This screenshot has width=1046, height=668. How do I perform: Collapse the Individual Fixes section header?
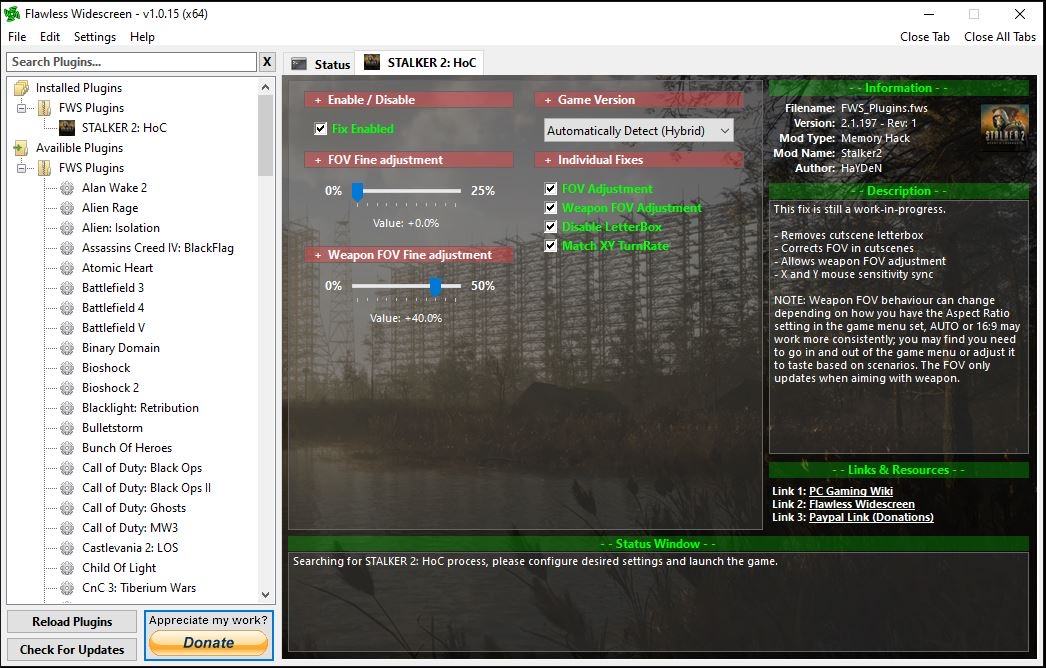coord(638,159)
